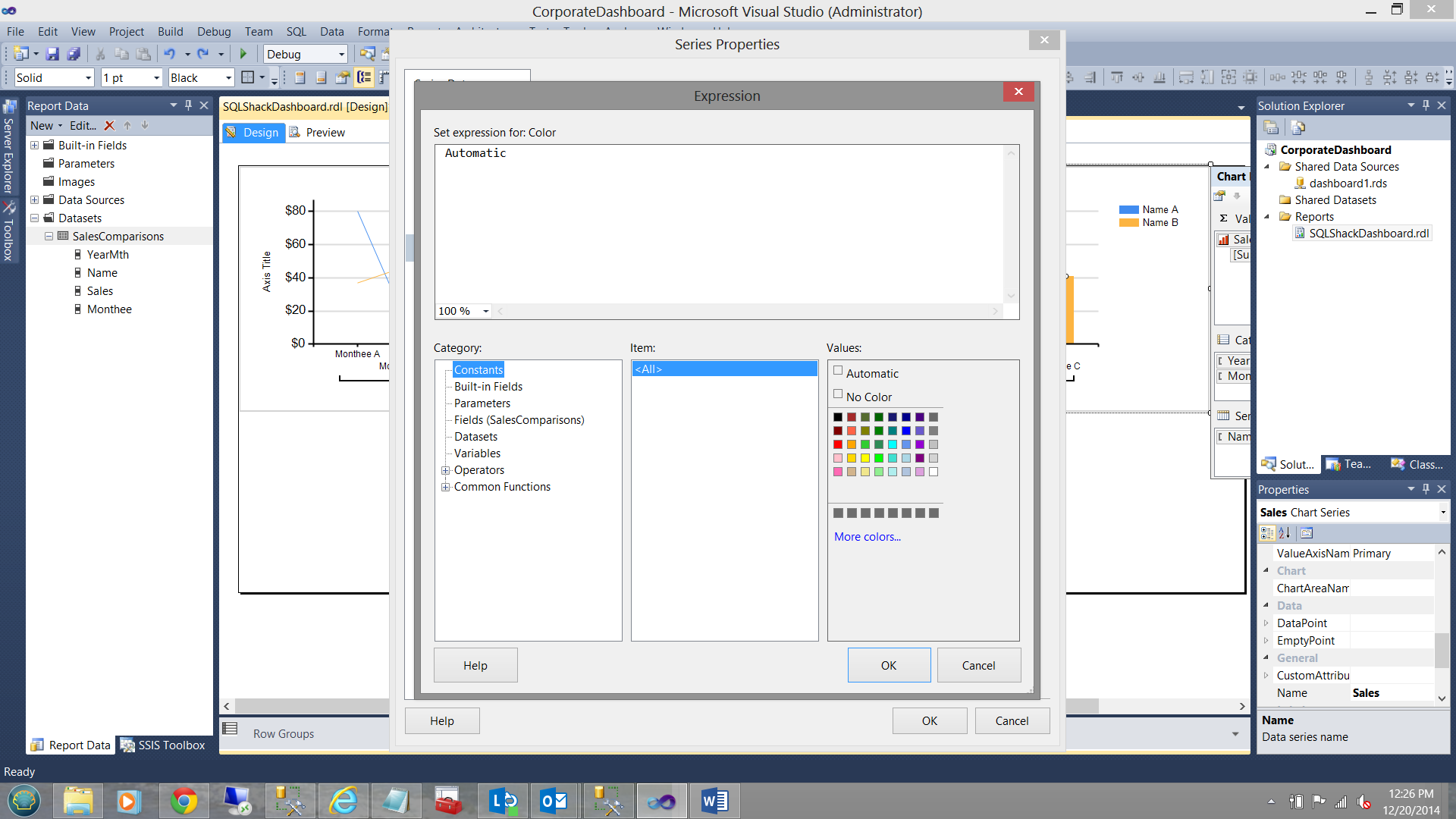Launch Google Chrome from taskbar

[184, 801]
